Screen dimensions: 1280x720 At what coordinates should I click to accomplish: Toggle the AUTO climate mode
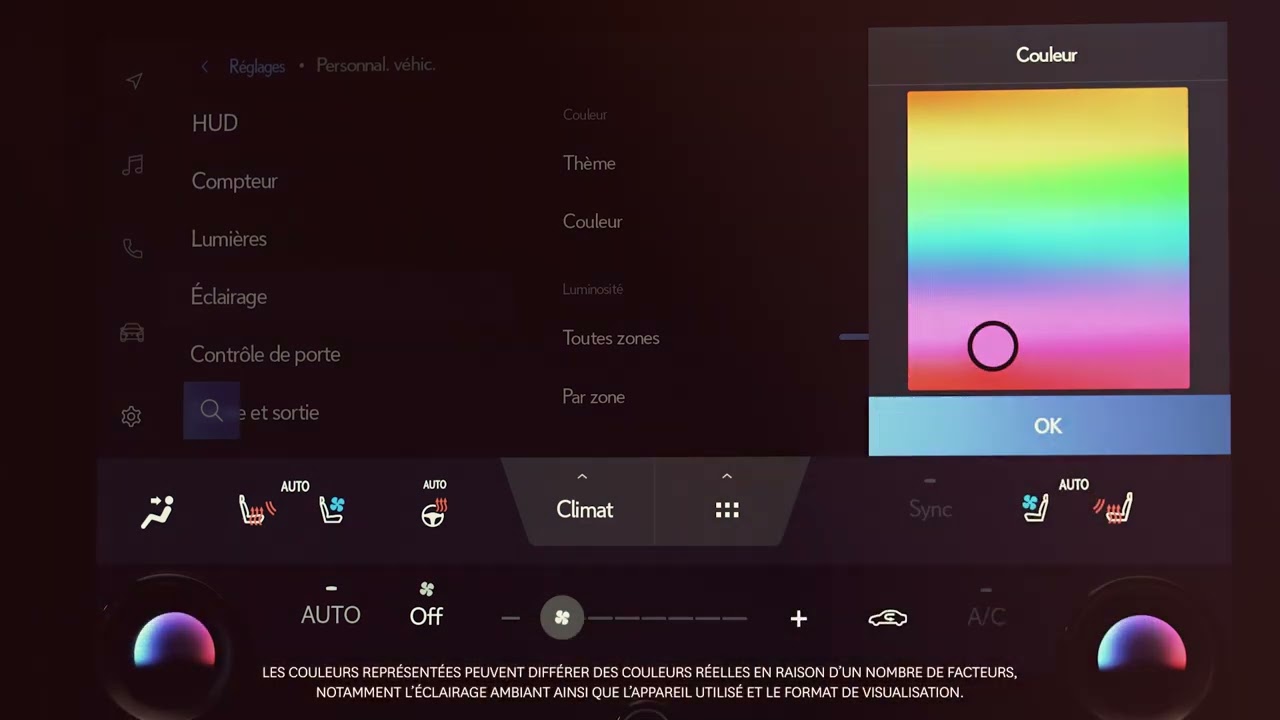(330, 614)
